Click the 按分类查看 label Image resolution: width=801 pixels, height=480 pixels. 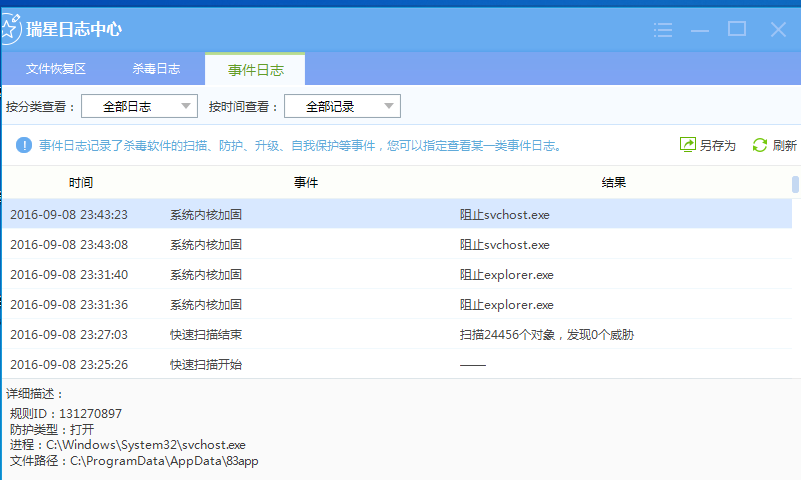point(40,107)
